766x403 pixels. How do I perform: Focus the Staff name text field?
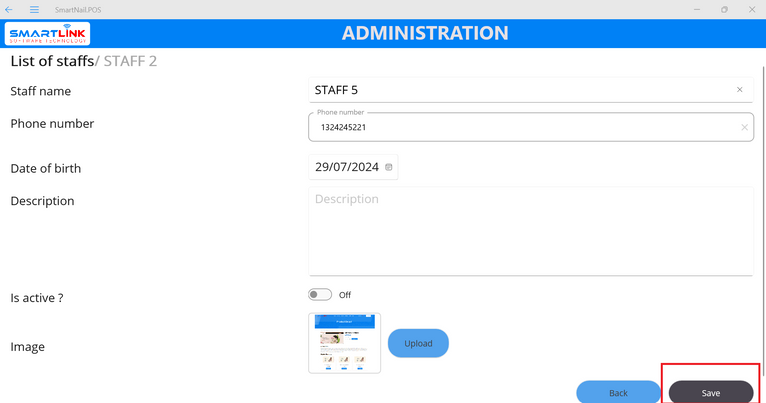click(x=520, y=90)
